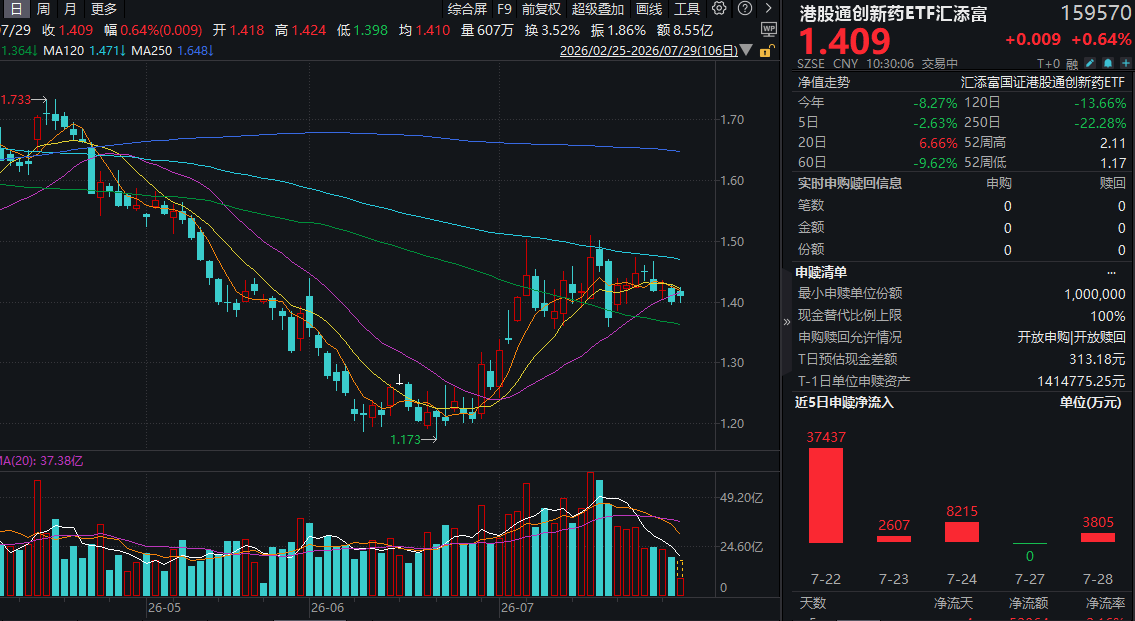Open the 更多 period options

coord(104,9)
